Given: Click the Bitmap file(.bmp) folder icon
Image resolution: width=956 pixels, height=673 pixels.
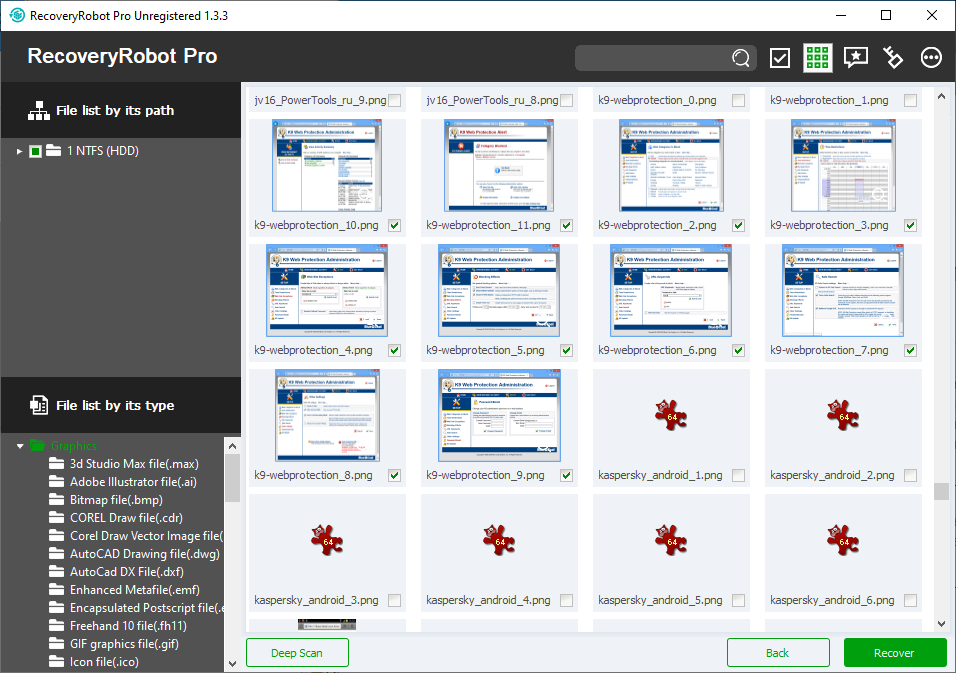Looking at the screenshot, I should [x=57, y=500].
